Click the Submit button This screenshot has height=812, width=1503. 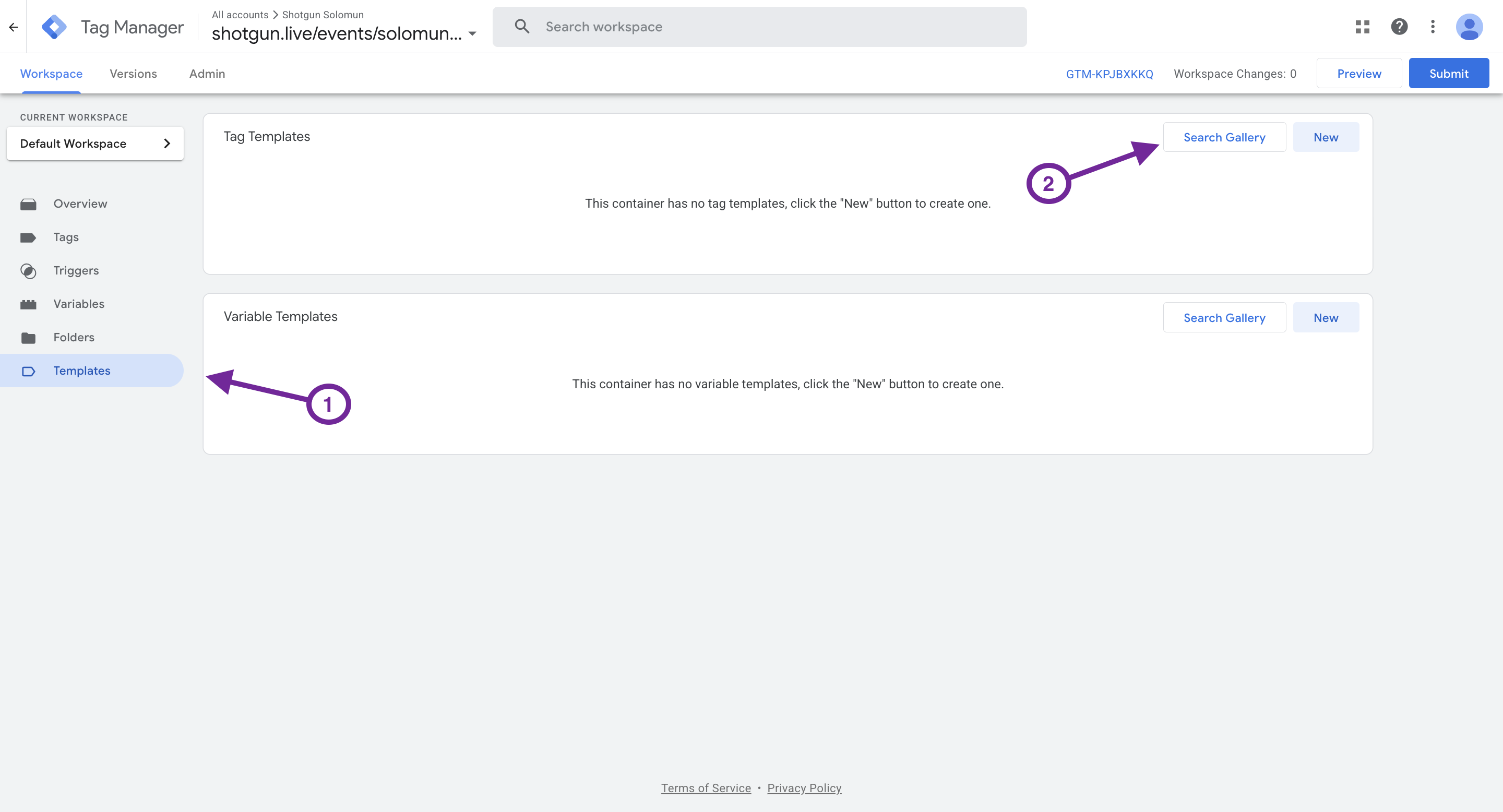tap(1449, 74)
